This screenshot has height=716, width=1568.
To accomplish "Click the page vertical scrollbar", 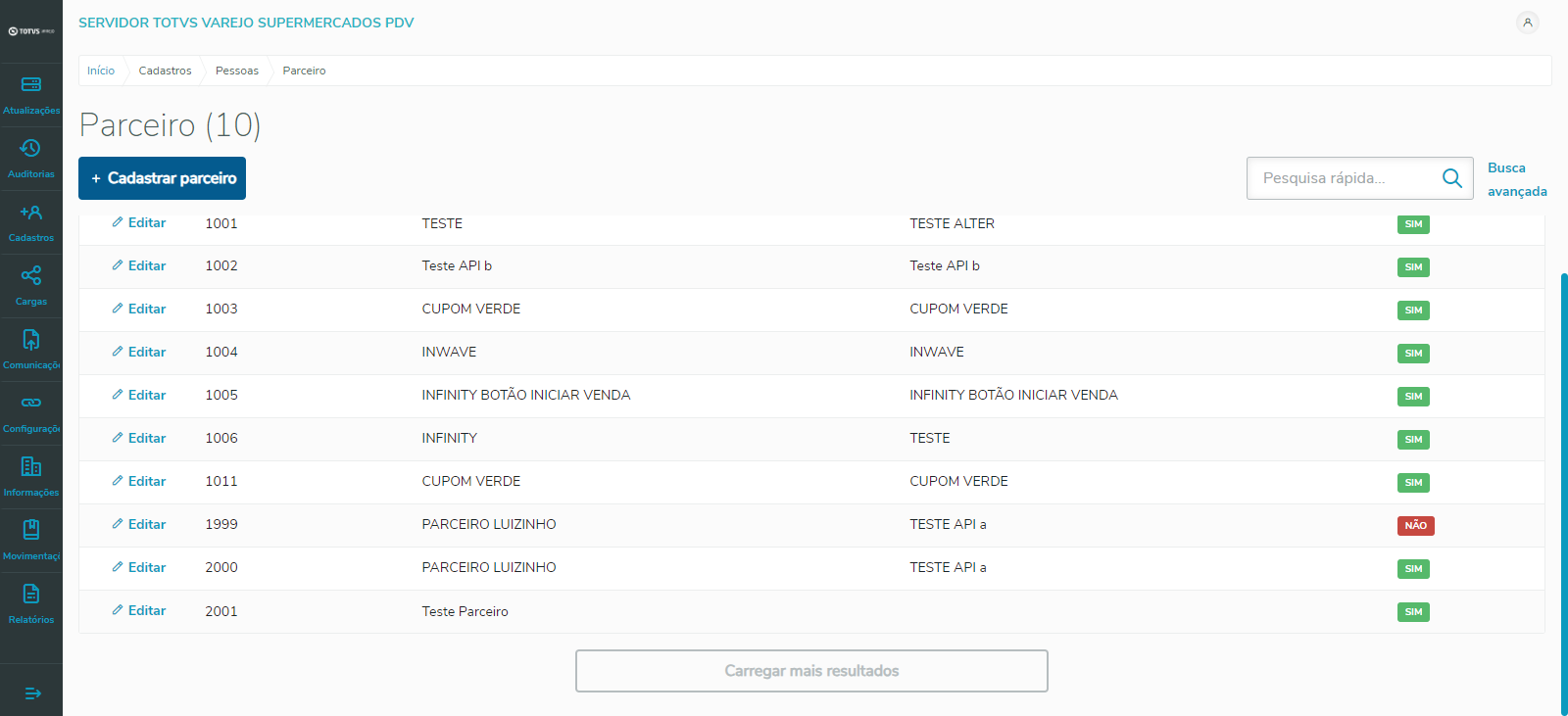I will click(x=1563, y=490).
